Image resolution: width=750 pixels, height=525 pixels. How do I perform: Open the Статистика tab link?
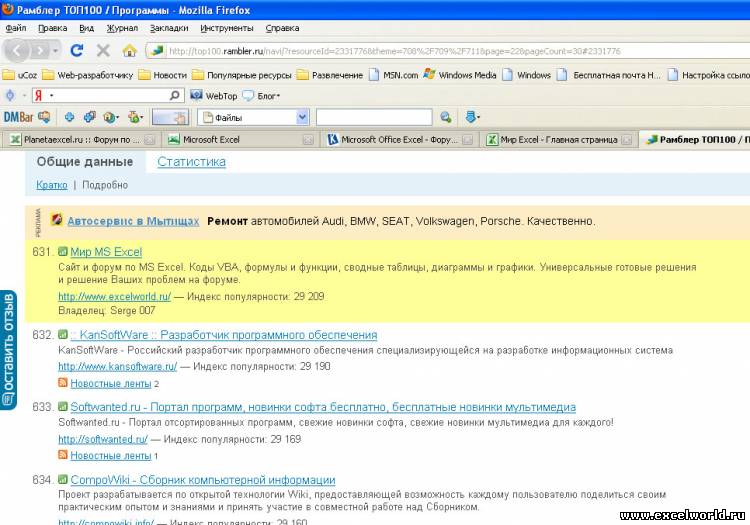coord(191,162)
